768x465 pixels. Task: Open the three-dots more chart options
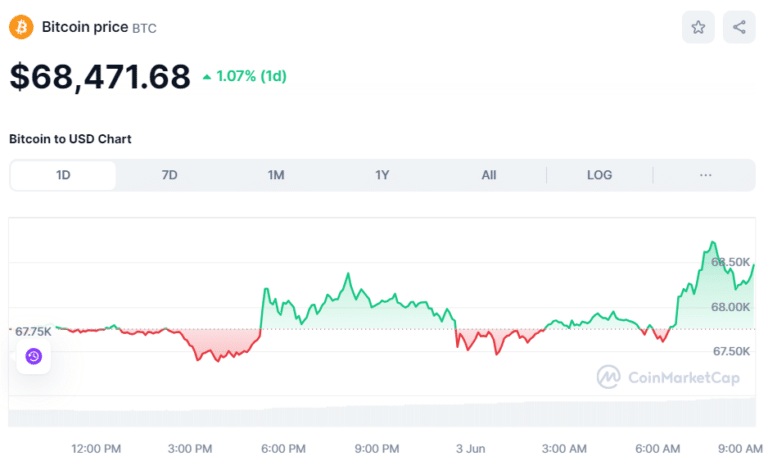(x=706, y=175)
